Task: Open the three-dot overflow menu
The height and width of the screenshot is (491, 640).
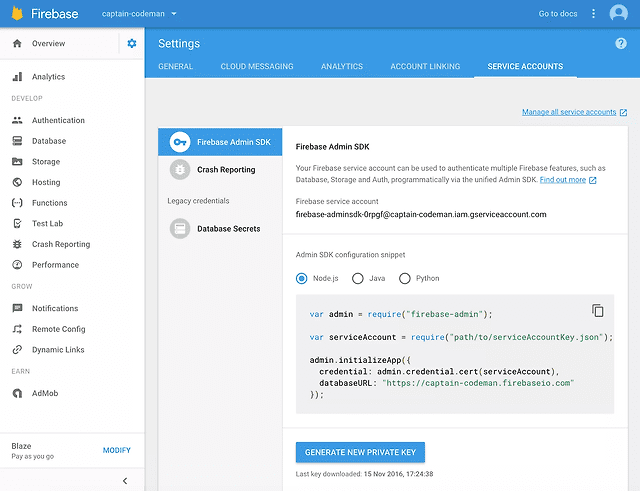Action: (594, 14)
